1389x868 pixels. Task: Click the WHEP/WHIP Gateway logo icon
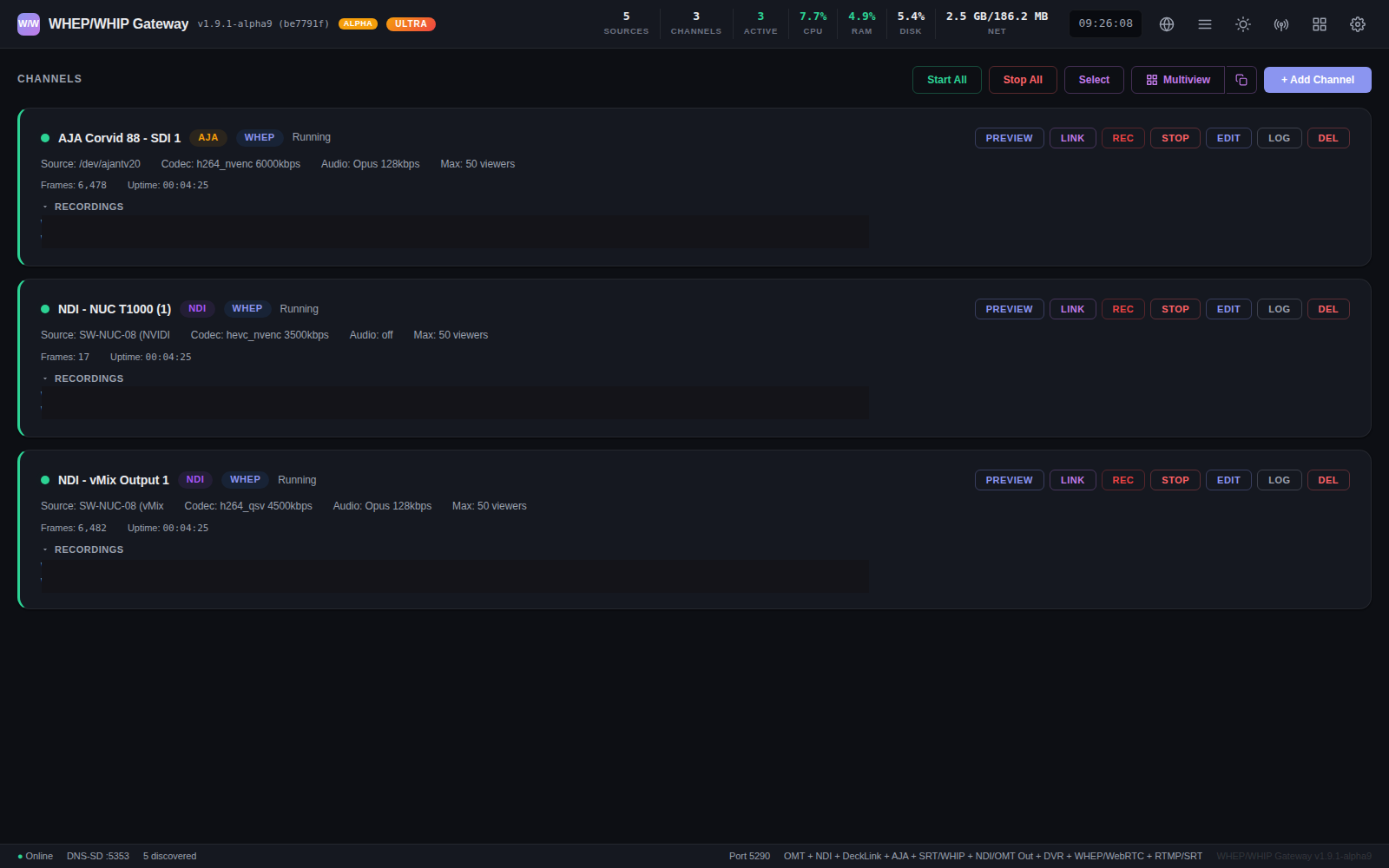29,23
